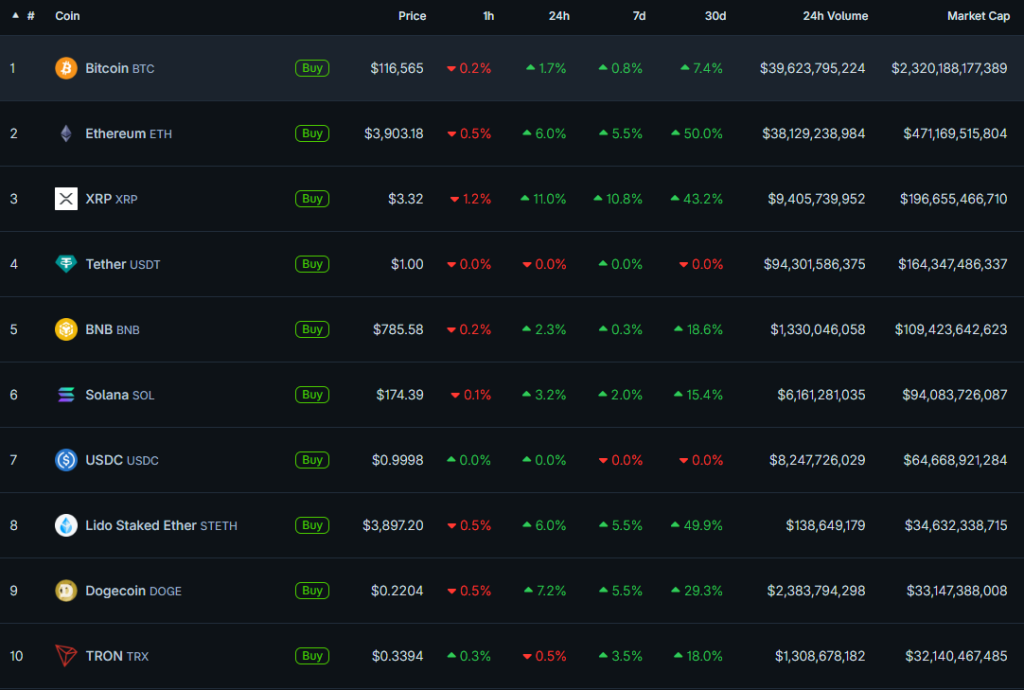Image resolution: width=1024 pixels, height=690 pixels.
Task: Click the Lido Staked Ether logo
Action: pos(64,525)
